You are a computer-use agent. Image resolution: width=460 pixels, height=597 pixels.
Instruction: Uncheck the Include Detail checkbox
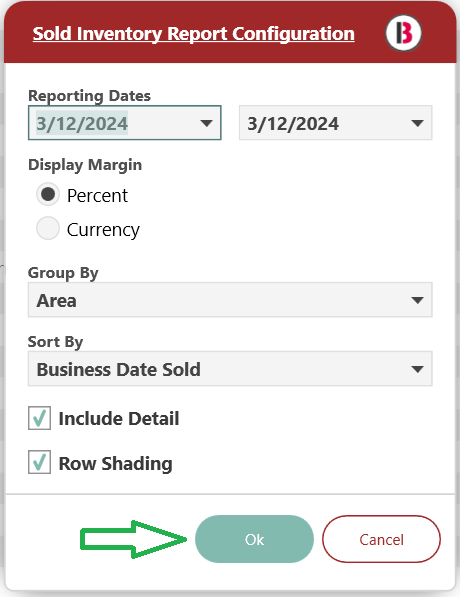click(x=39, y=418)
